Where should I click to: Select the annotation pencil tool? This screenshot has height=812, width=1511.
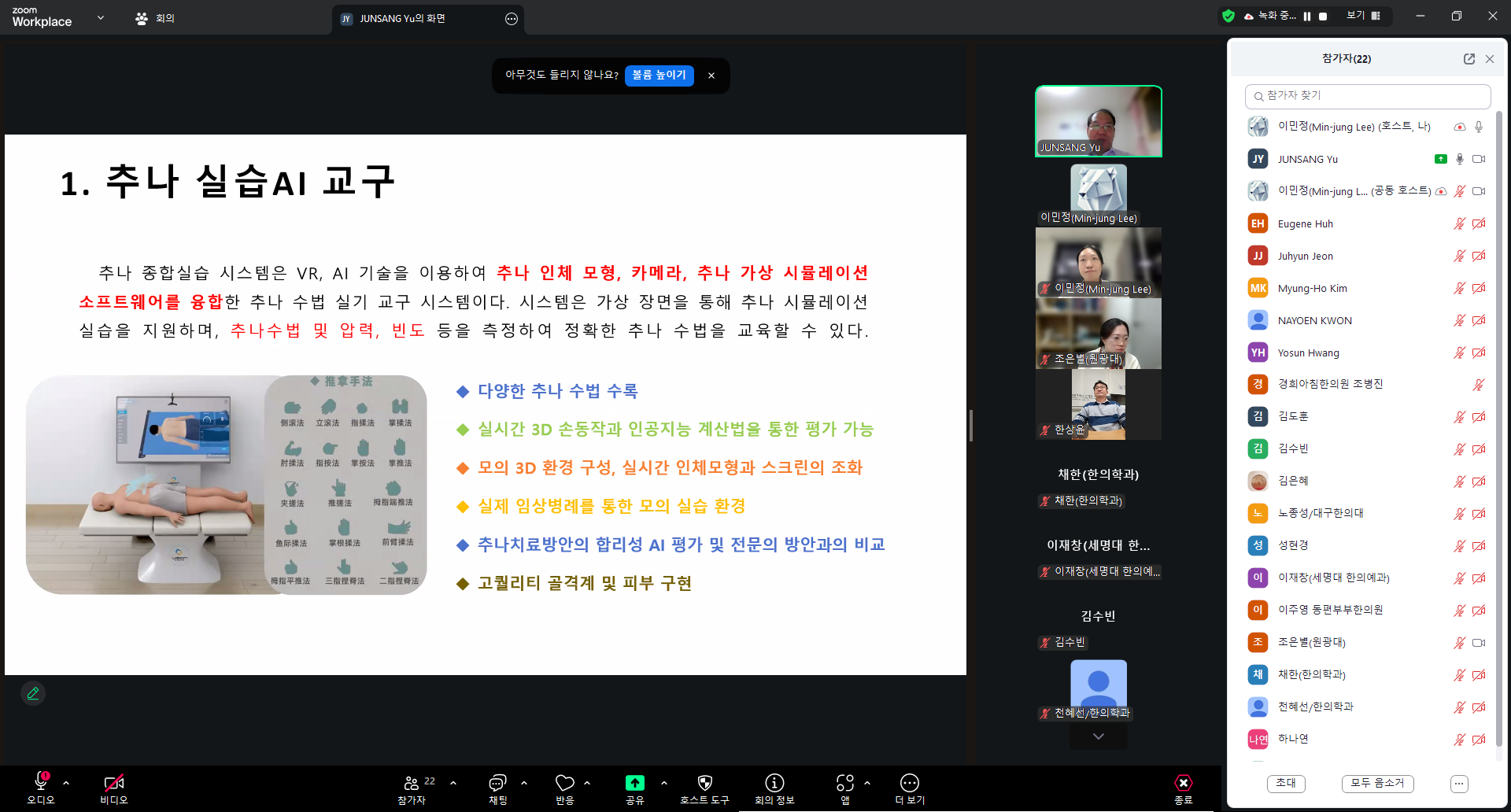[33, 693]
